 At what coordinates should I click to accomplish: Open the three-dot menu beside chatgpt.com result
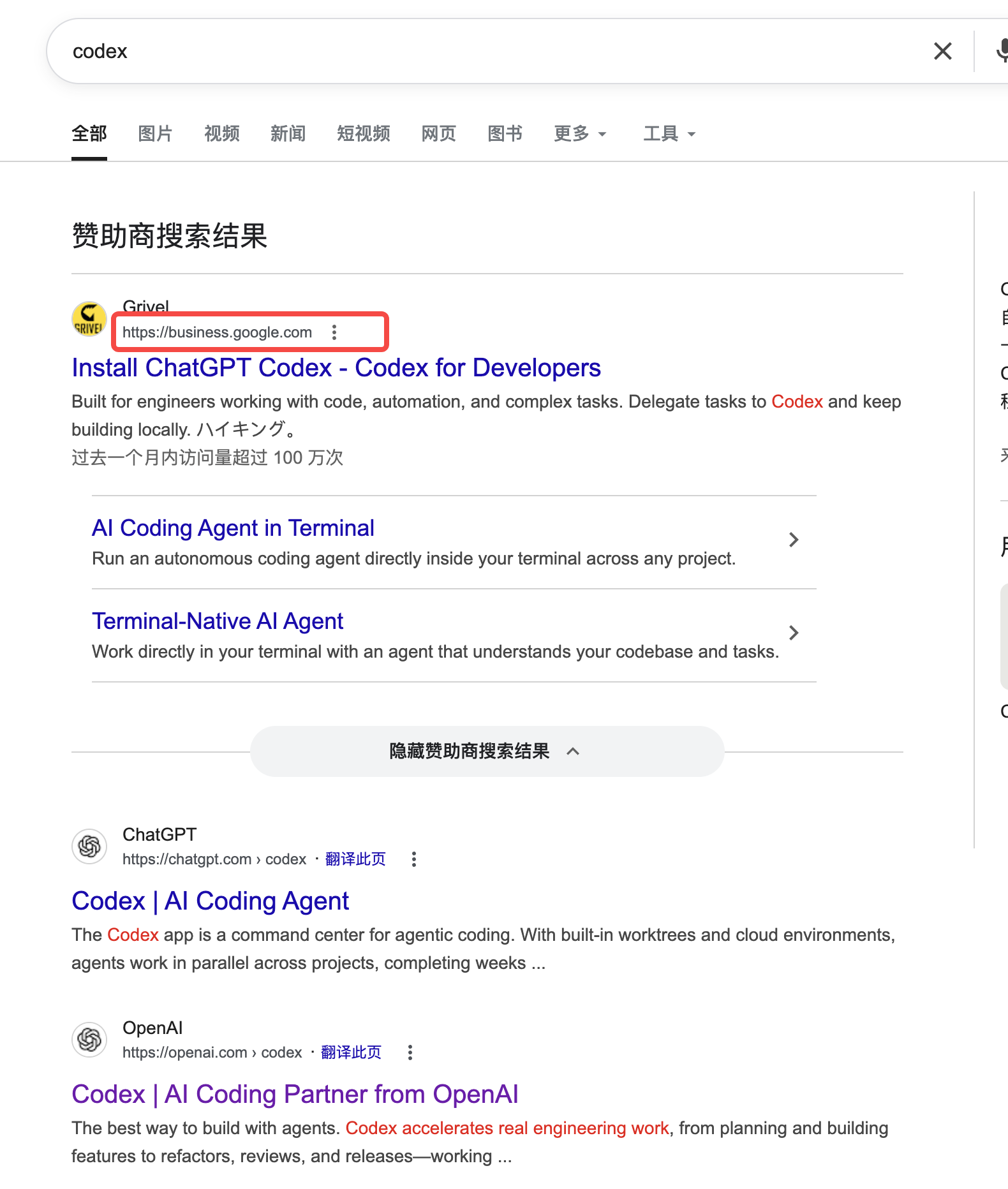coord(414,859)
